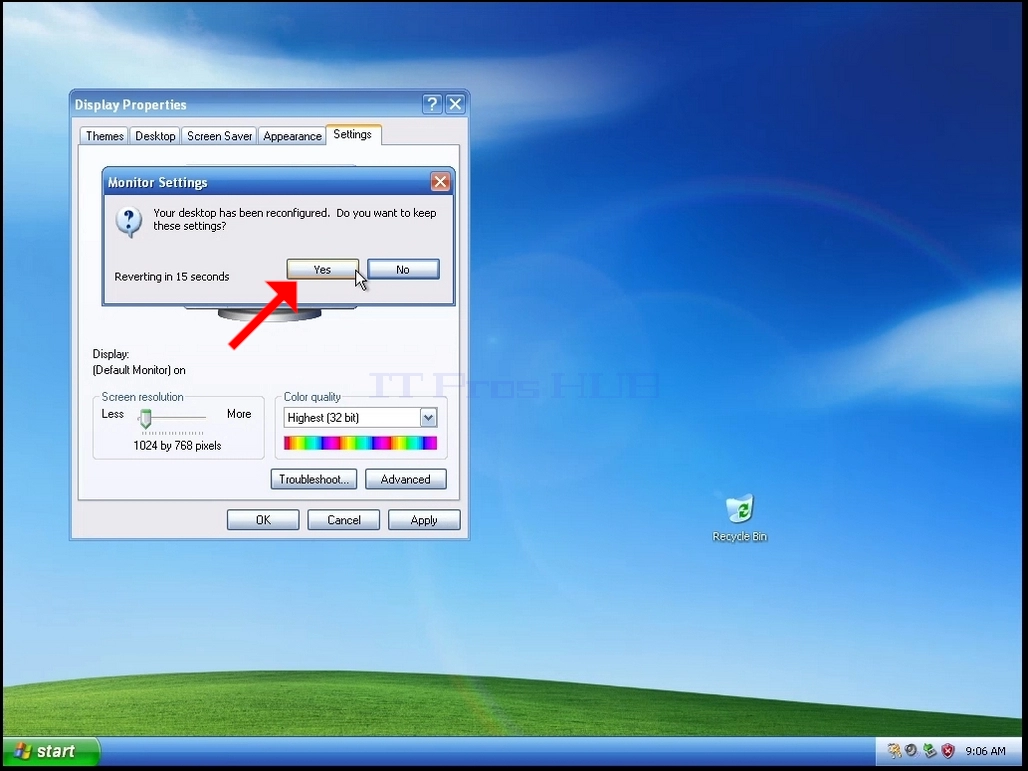Click the volume speaker tray icon

coord(911,750)
